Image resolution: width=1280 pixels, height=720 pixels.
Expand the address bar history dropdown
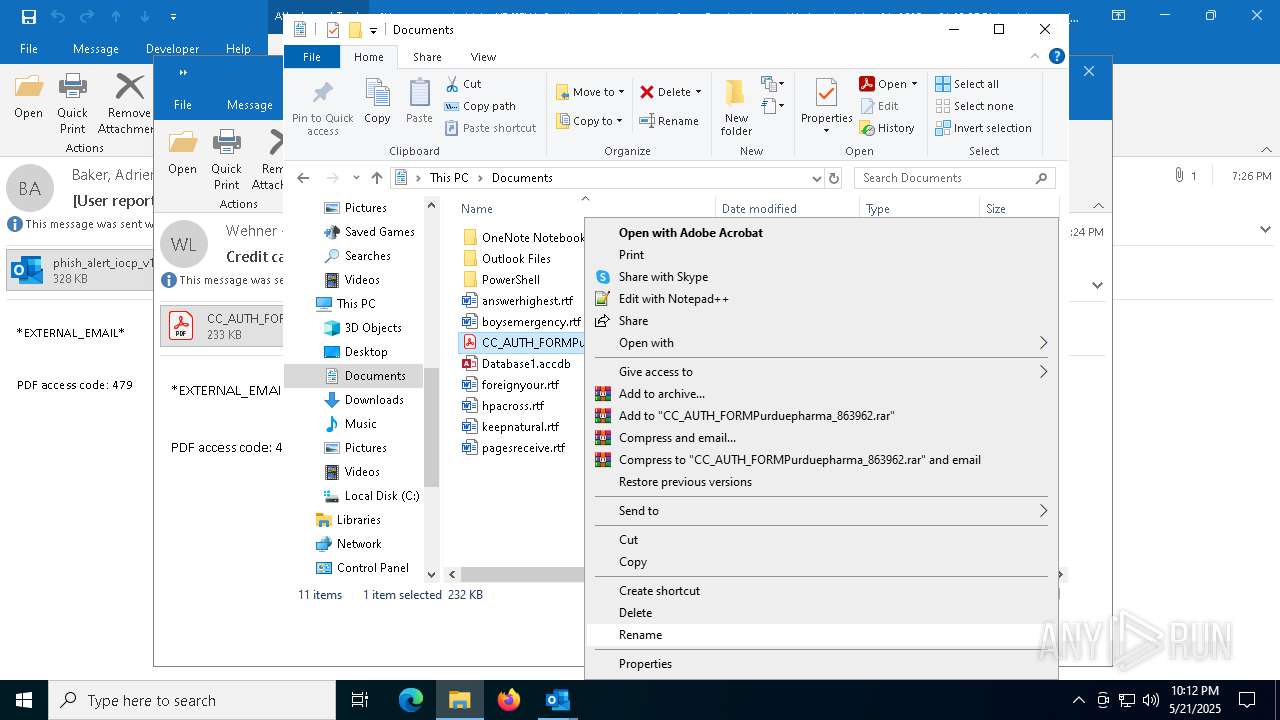[817, 178]
